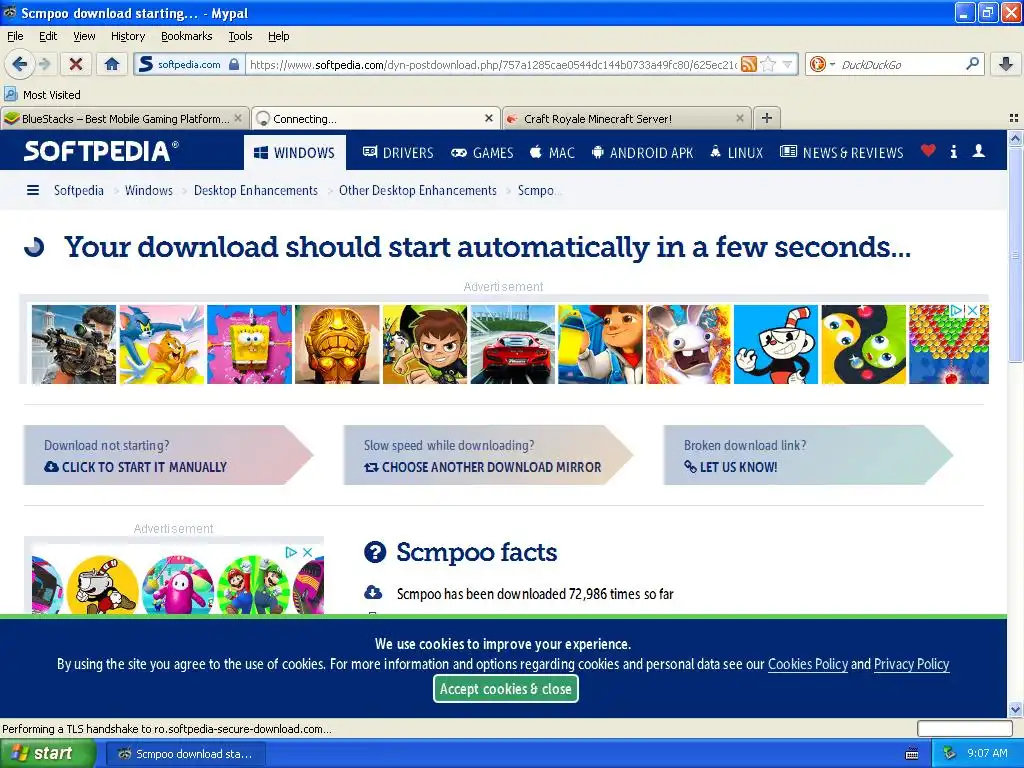Open the Android APK section
Image resolution: width=1024 pixels, height=768 pixels.
642,152
